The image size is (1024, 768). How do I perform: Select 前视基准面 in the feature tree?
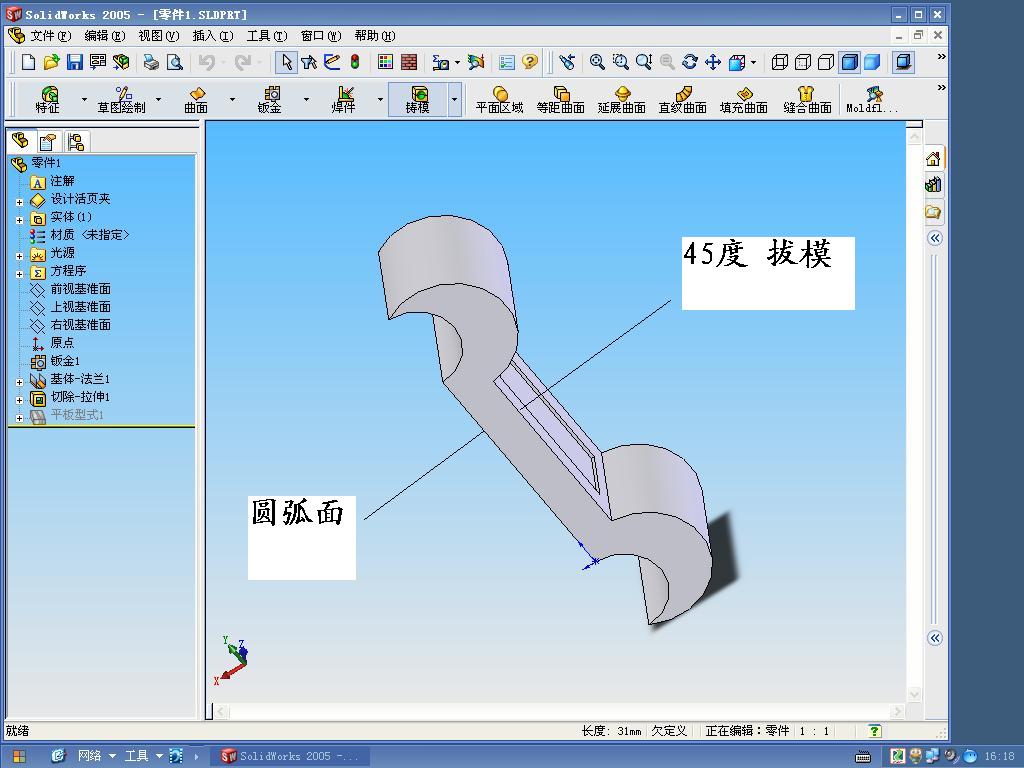click(70, 289)
